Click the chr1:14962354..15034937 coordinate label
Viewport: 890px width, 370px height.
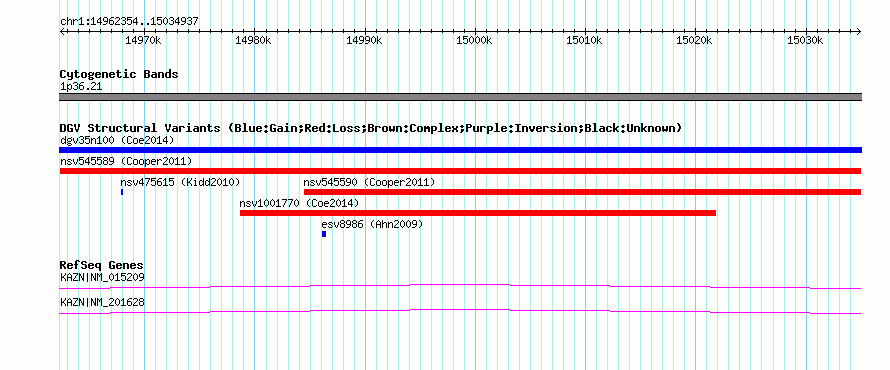tap(129, 22)
